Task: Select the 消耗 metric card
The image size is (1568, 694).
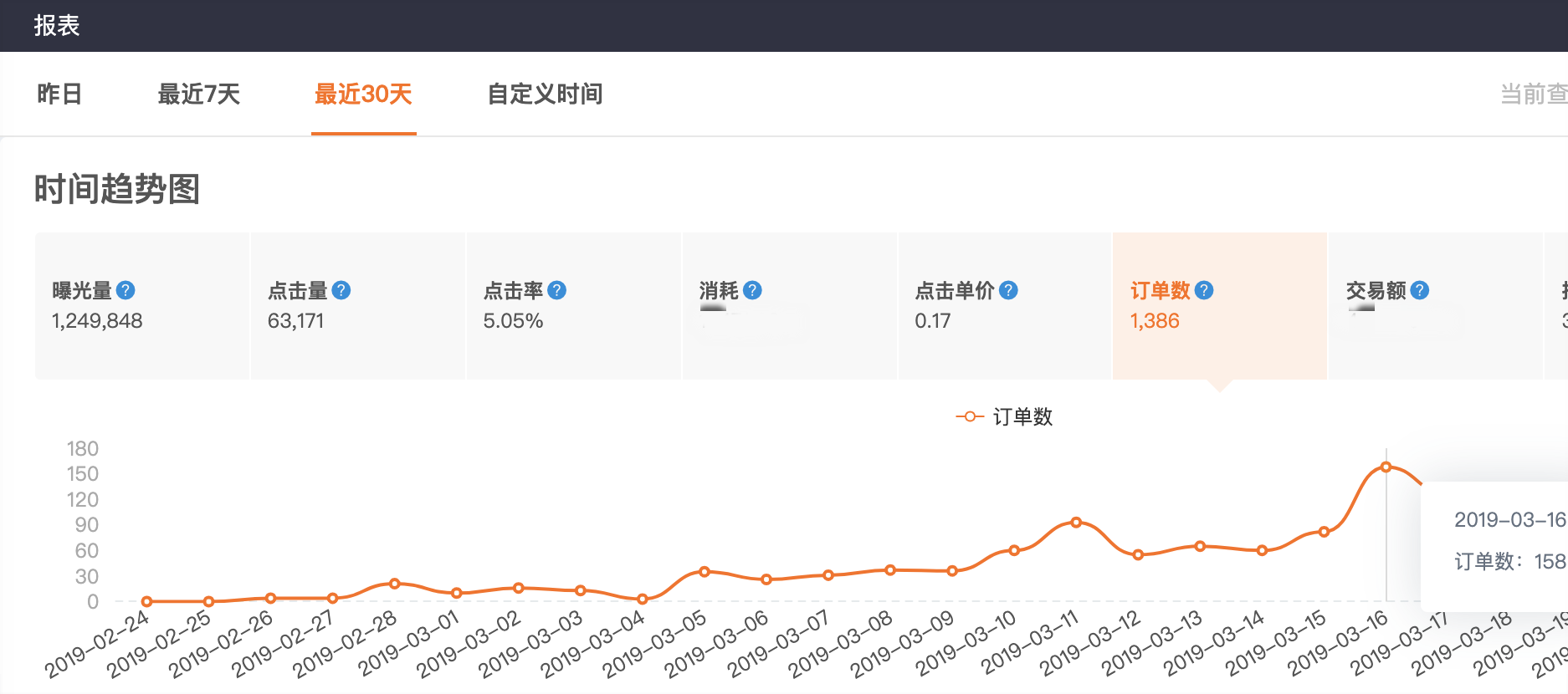Action: 790,306
